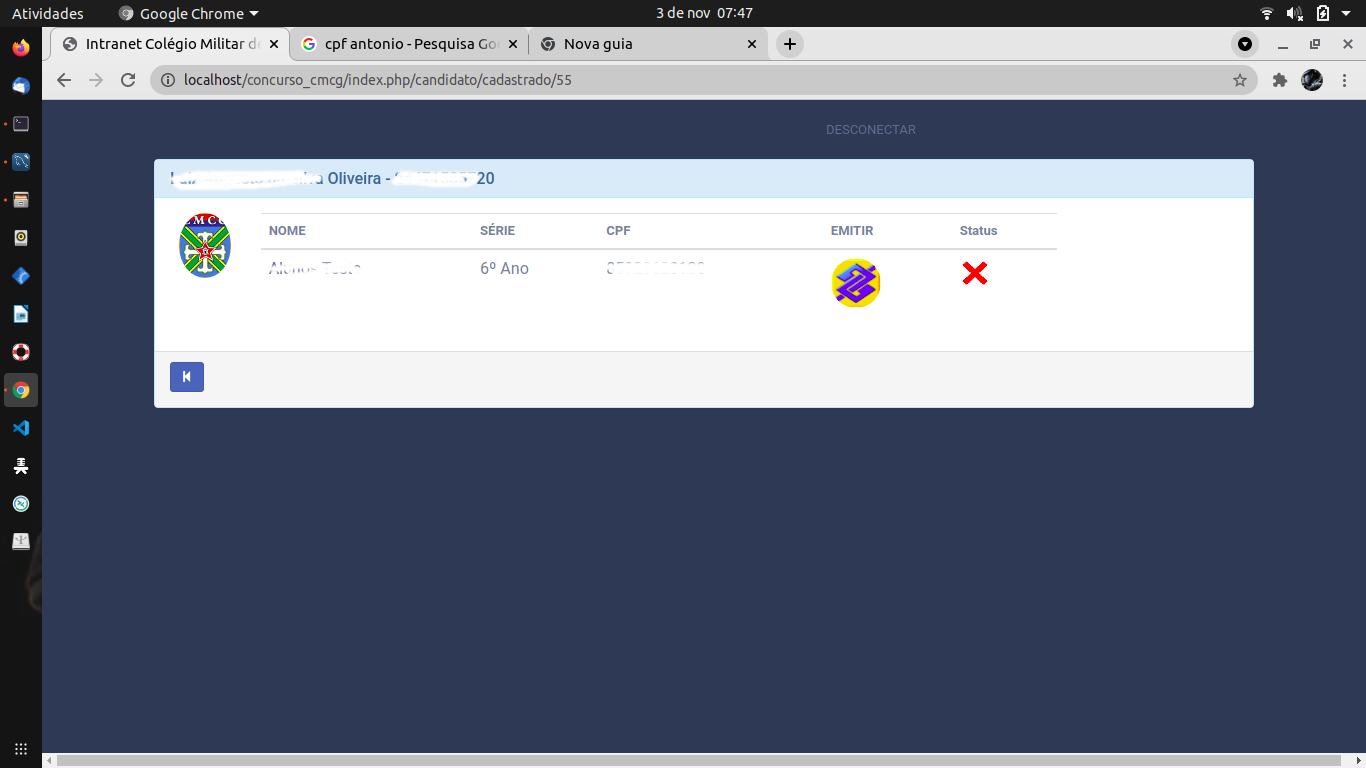The width and height of the screenshot is (1366, 768).
Task: Open LibreOffice Writer from the dock
Action: (21, 314)
